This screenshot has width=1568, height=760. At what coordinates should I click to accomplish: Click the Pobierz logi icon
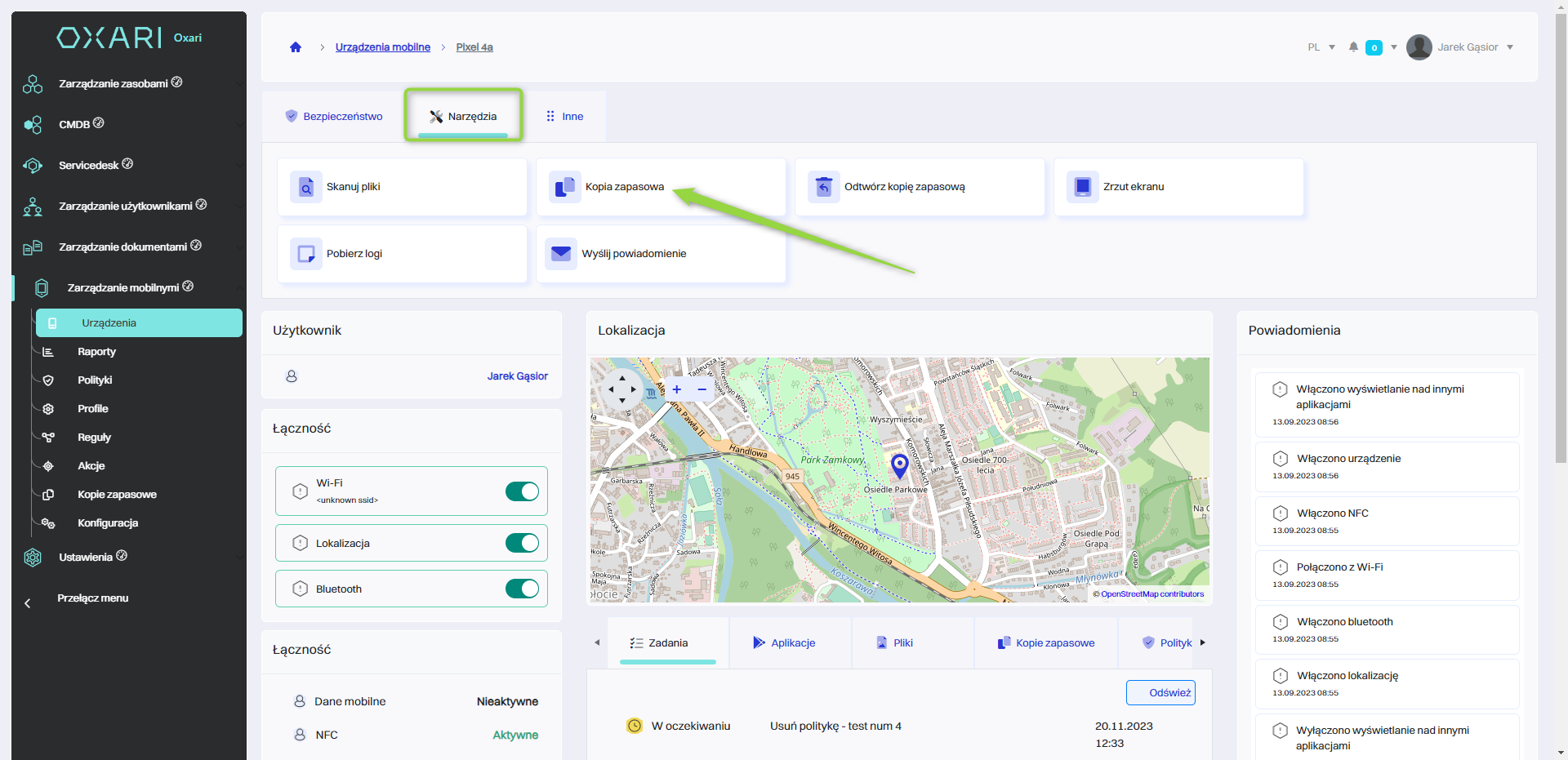point(306,254)
